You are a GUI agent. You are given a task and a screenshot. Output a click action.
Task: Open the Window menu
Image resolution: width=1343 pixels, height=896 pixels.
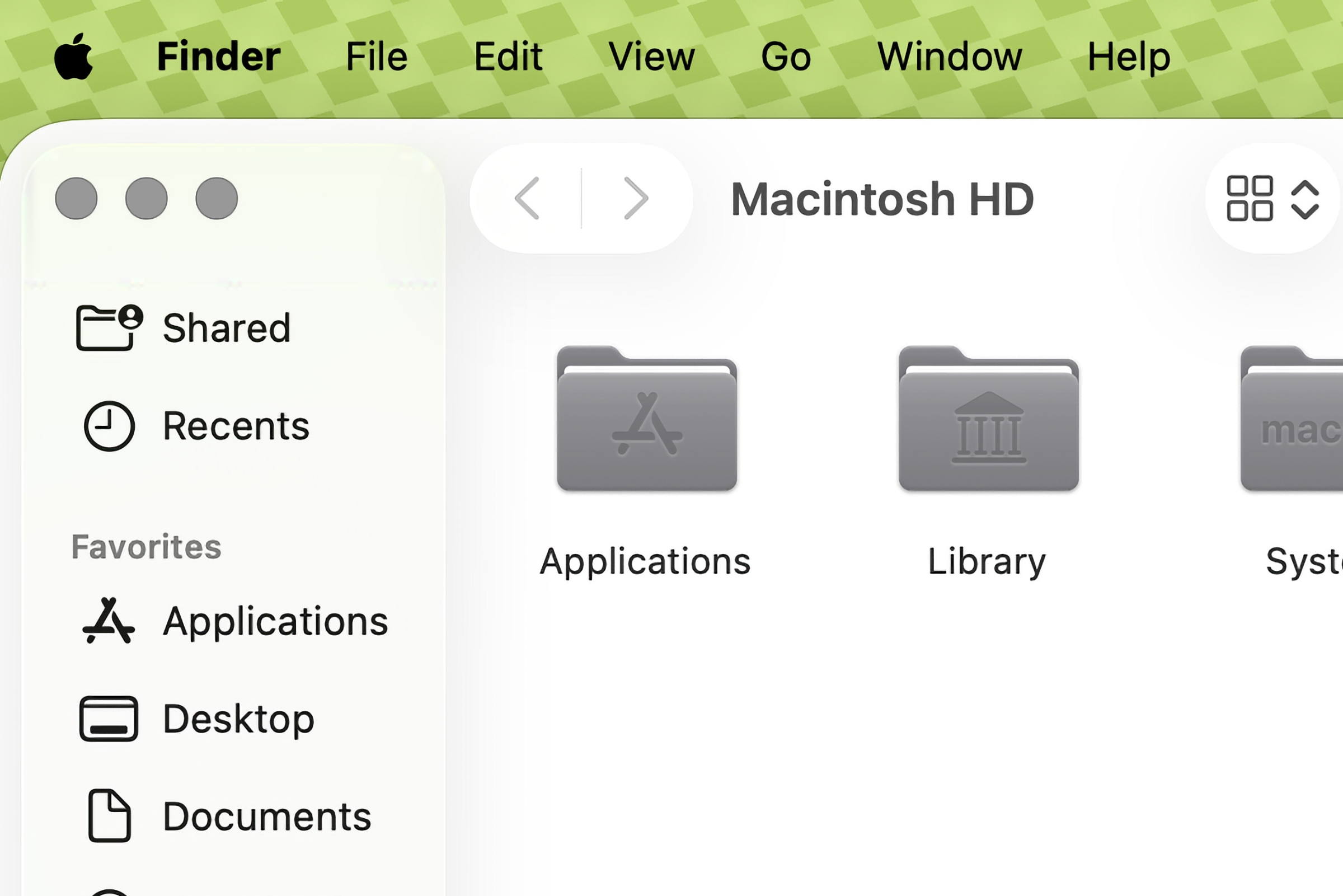click(950, 55)
